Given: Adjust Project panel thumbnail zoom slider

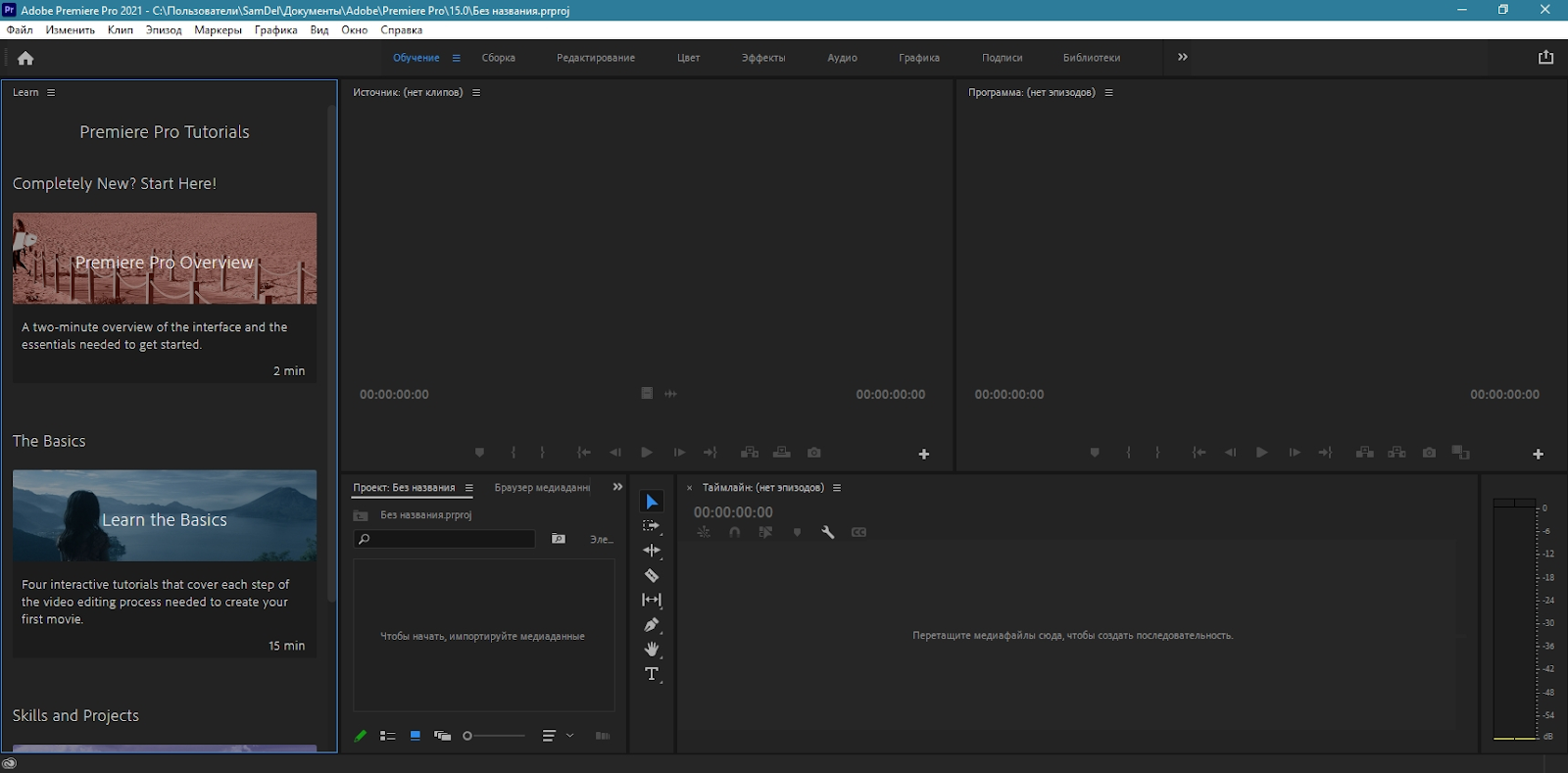Looking at the screenshot, I should [x=494, y=736].
